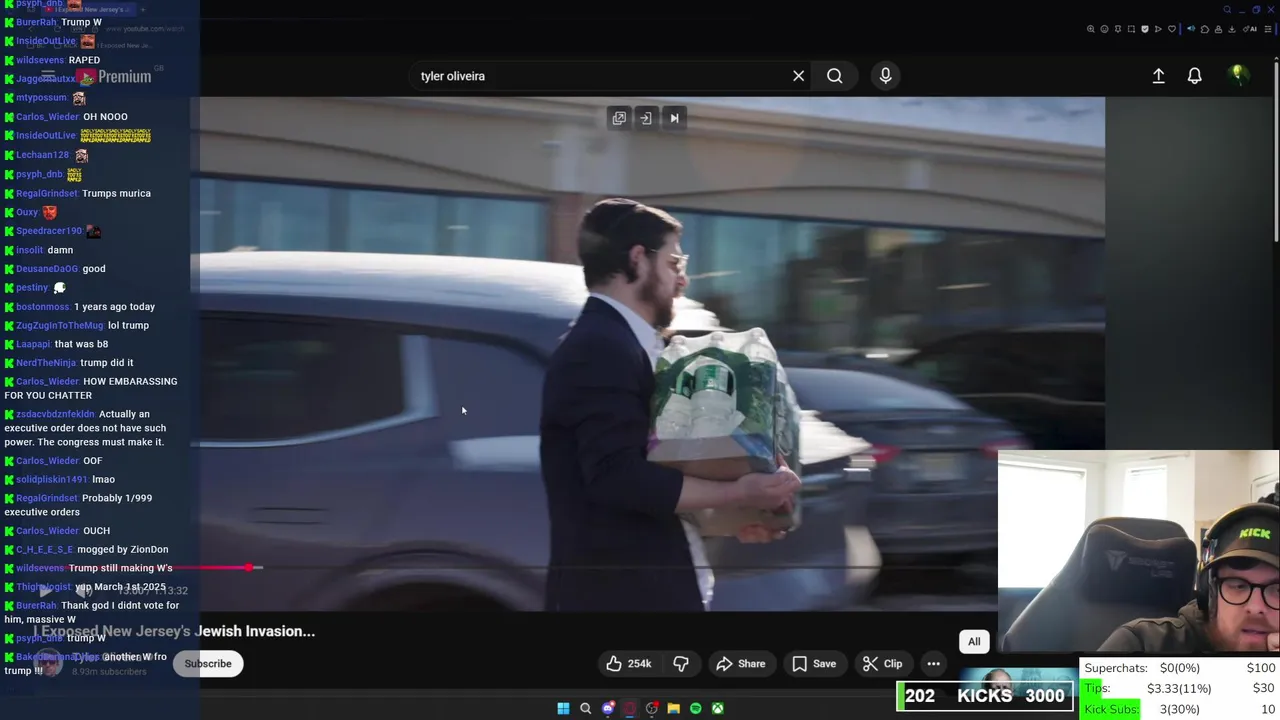
Task: Click chat username 'bostonmoss'
Action: tap(43, 307)
